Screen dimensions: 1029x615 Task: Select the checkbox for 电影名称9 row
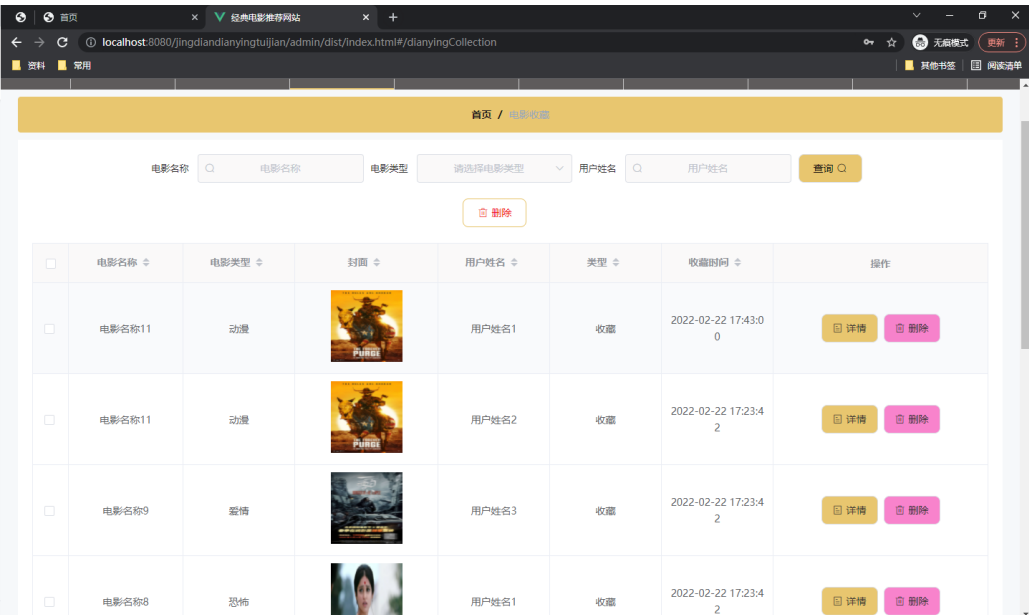49,511
